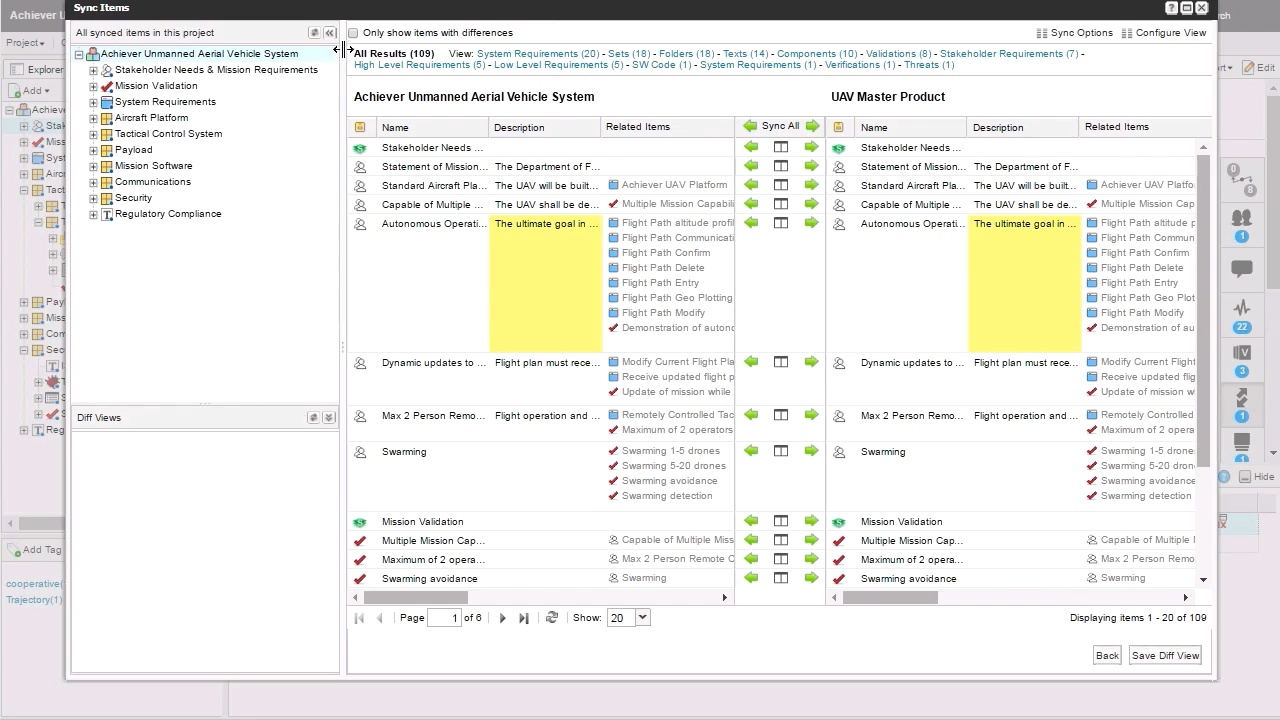1280x720 pixels.
Task: Filter view by Validations (8)
Action: click(898, 54)
